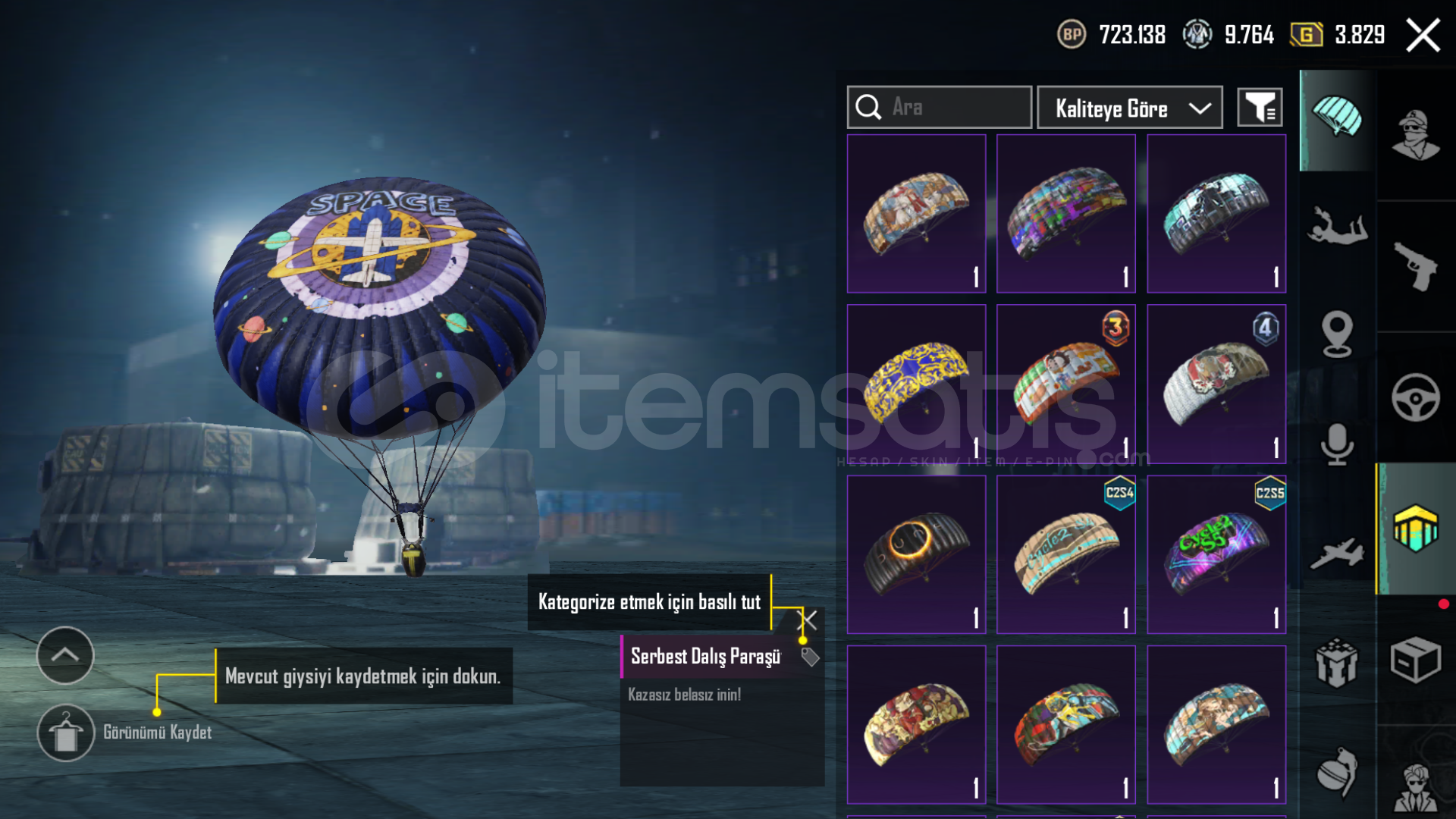
Task: Select the airplane skins icon
Action: pos(1337,553)
